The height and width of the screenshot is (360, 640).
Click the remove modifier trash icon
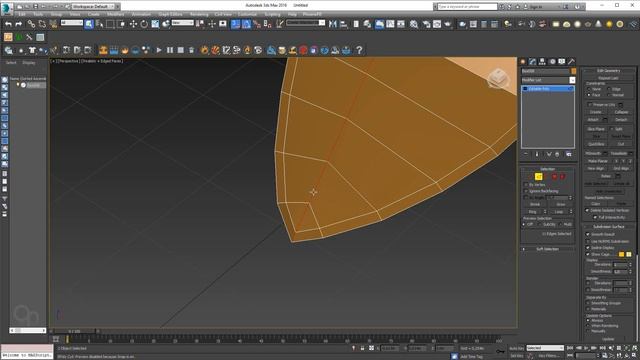coord(557,154)
